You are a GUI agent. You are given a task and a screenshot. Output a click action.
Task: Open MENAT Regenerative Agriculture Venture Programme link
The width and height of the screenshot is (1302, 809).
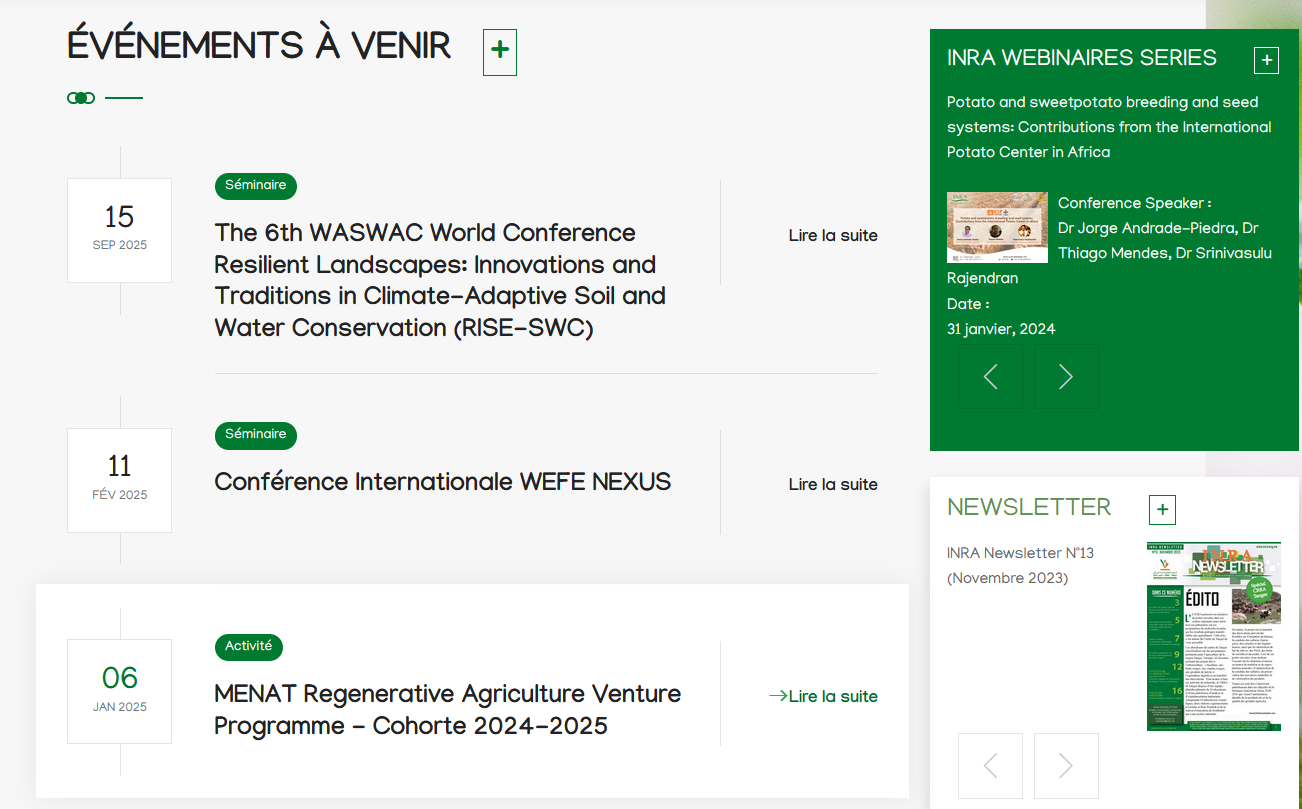448,709
